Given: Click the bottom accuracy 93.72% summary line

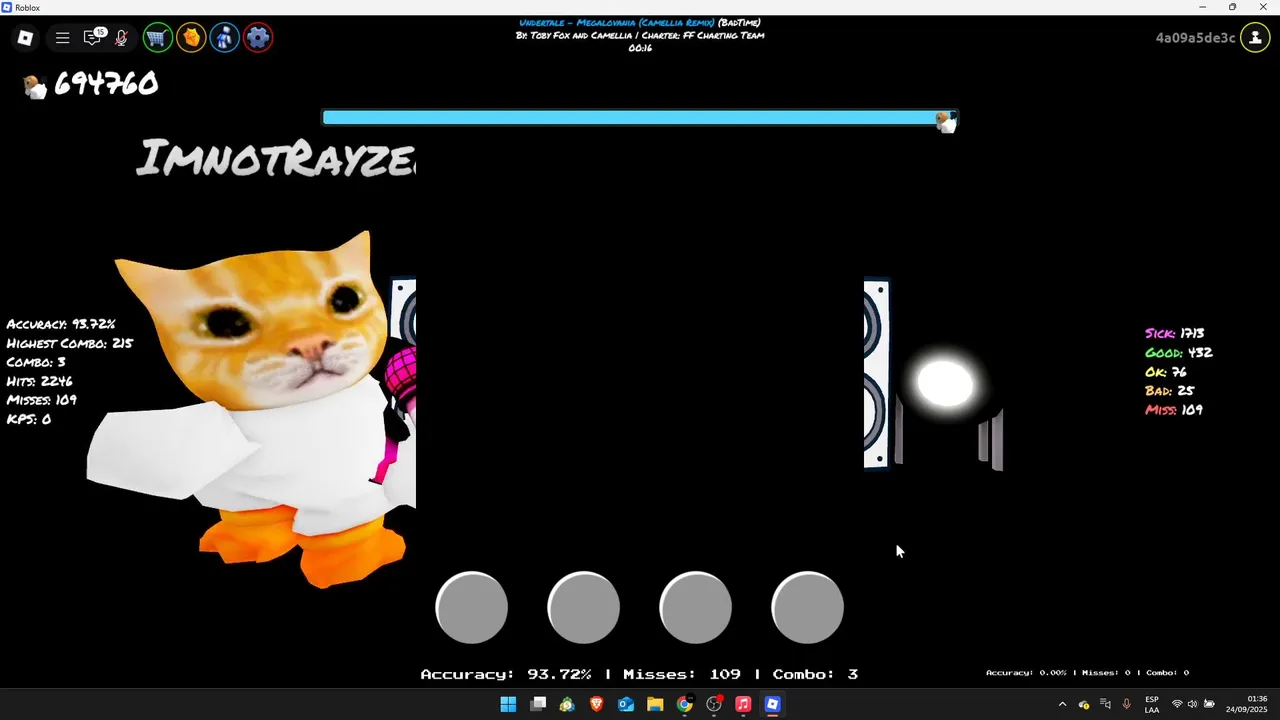Looking at the screenshot, I should pyautogui.click(x=639, y=674).
